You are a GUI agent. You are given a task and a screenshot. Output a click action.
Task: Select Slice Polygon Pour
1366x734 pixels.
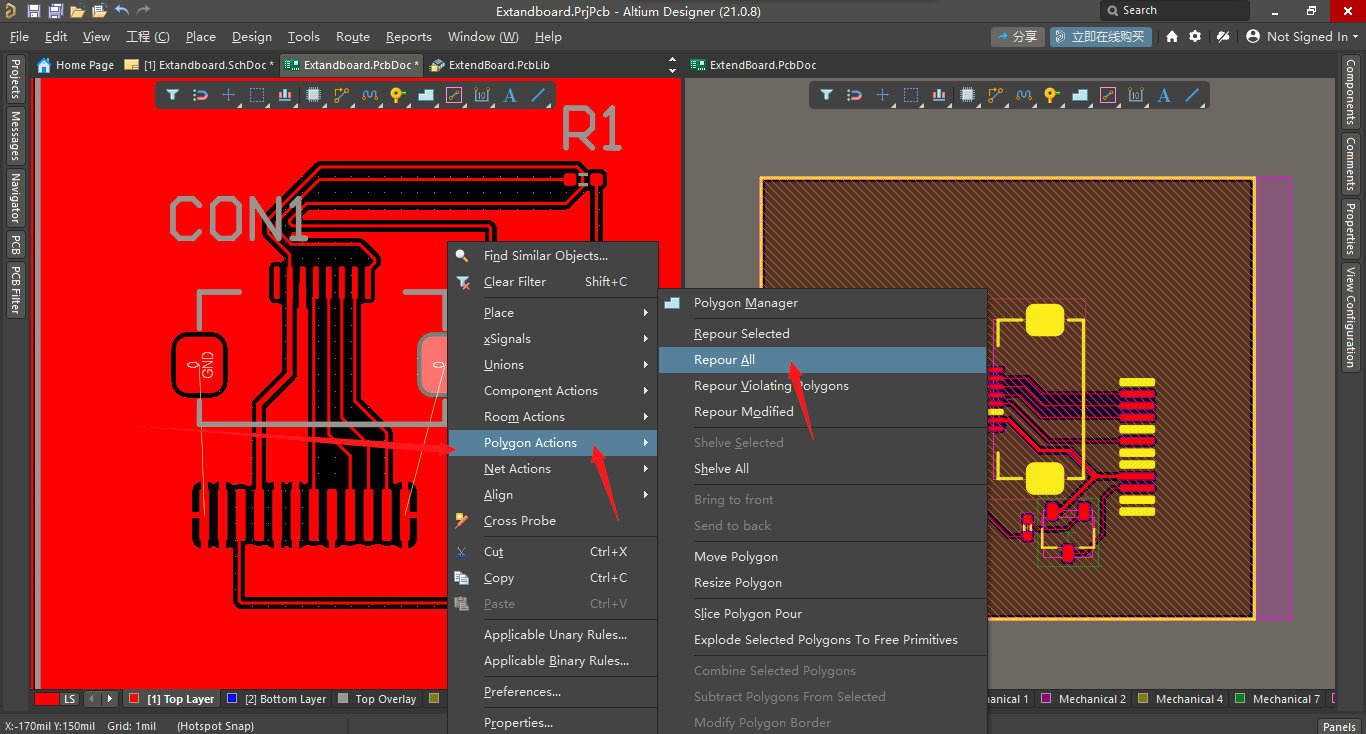point(822,613)
